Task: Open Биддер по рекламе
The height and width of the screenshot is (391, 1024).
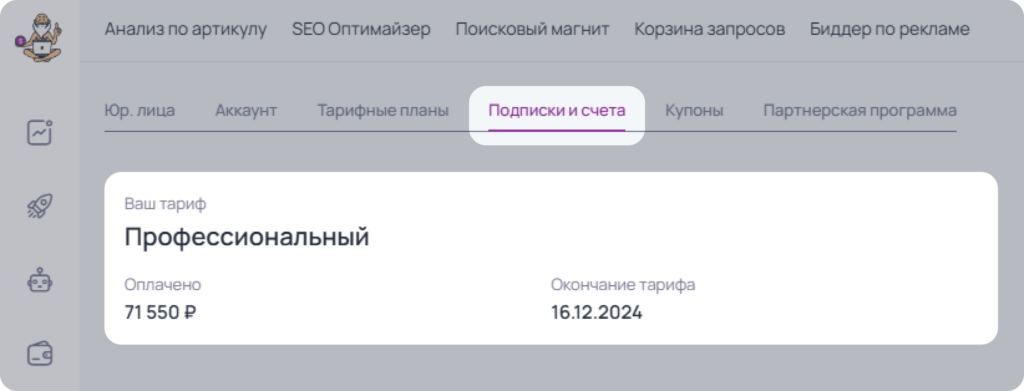Action: (x=889, y=29)
